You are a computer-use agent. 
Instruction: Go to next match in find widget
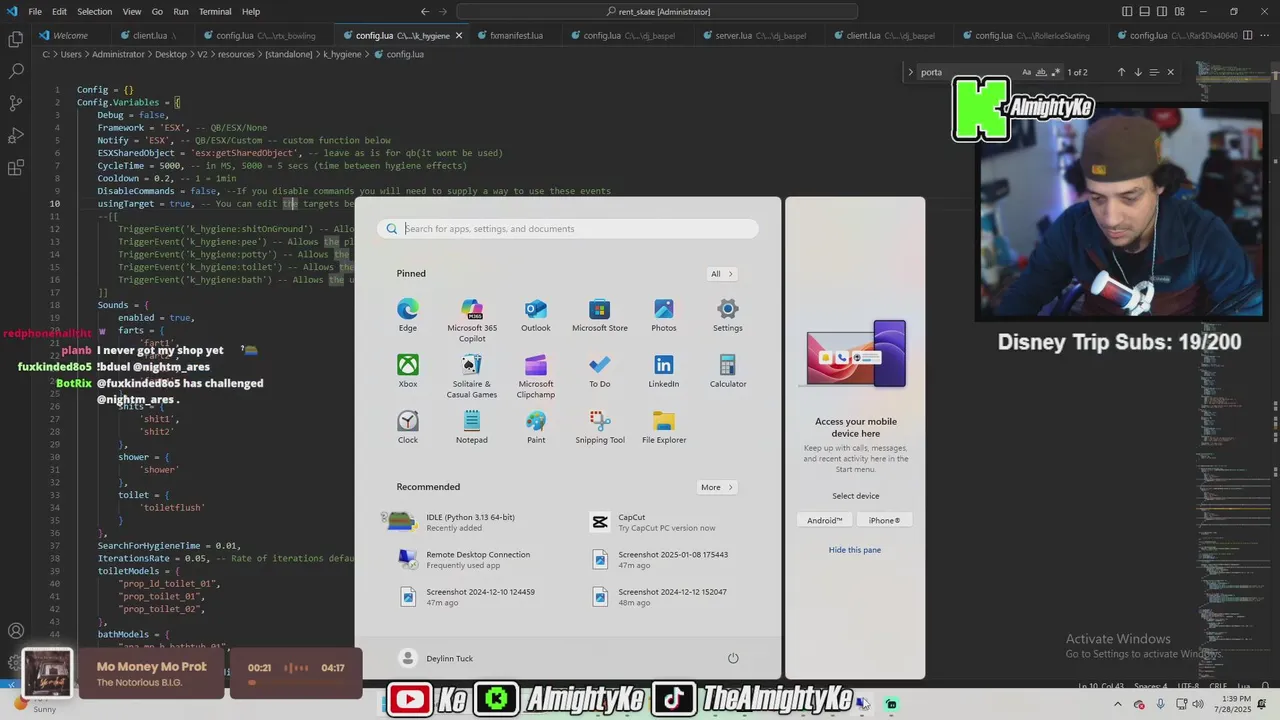1137,72
